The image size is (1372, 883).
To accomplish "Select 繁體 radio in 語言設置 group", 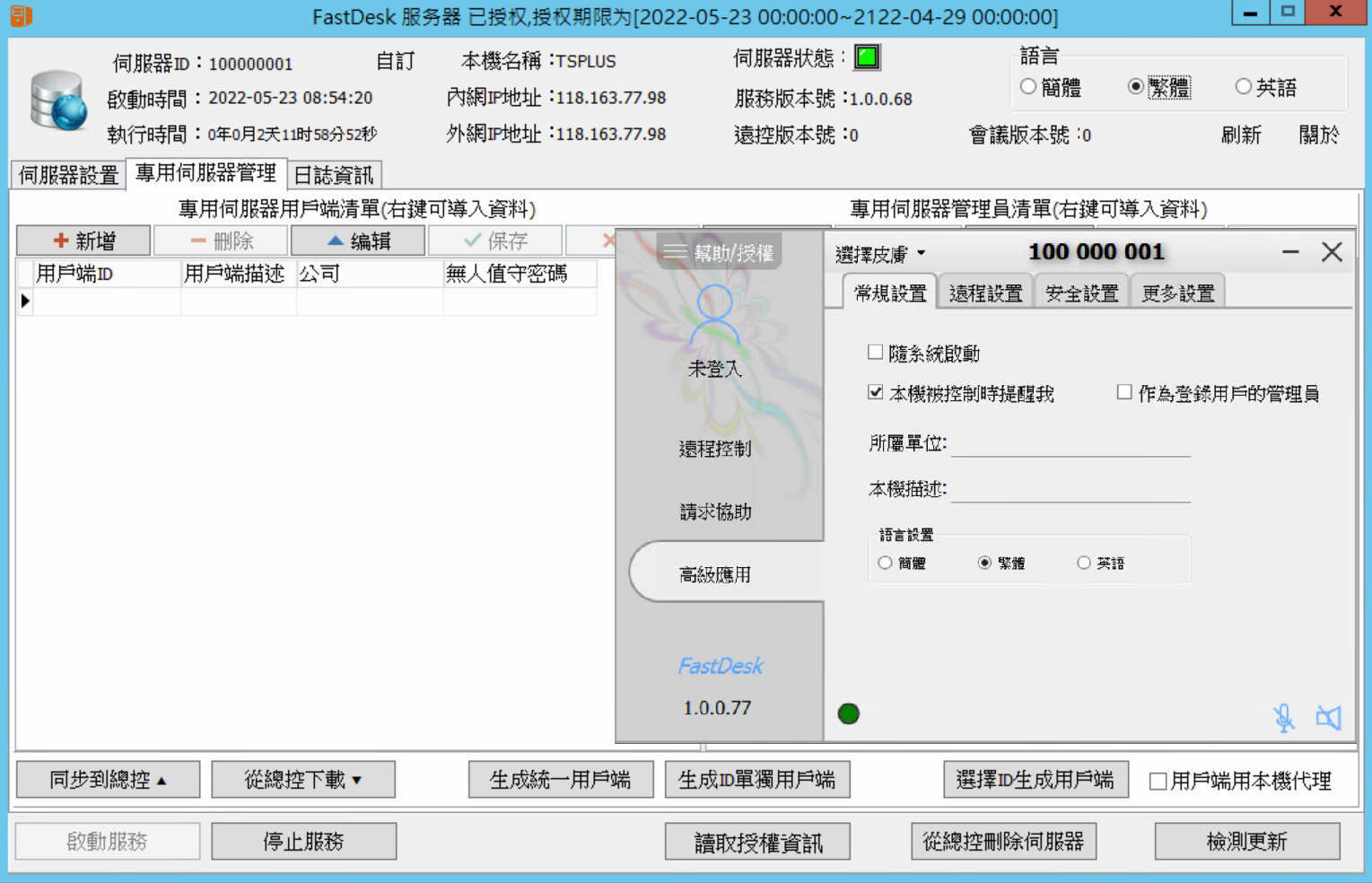I will click(984, 563).
